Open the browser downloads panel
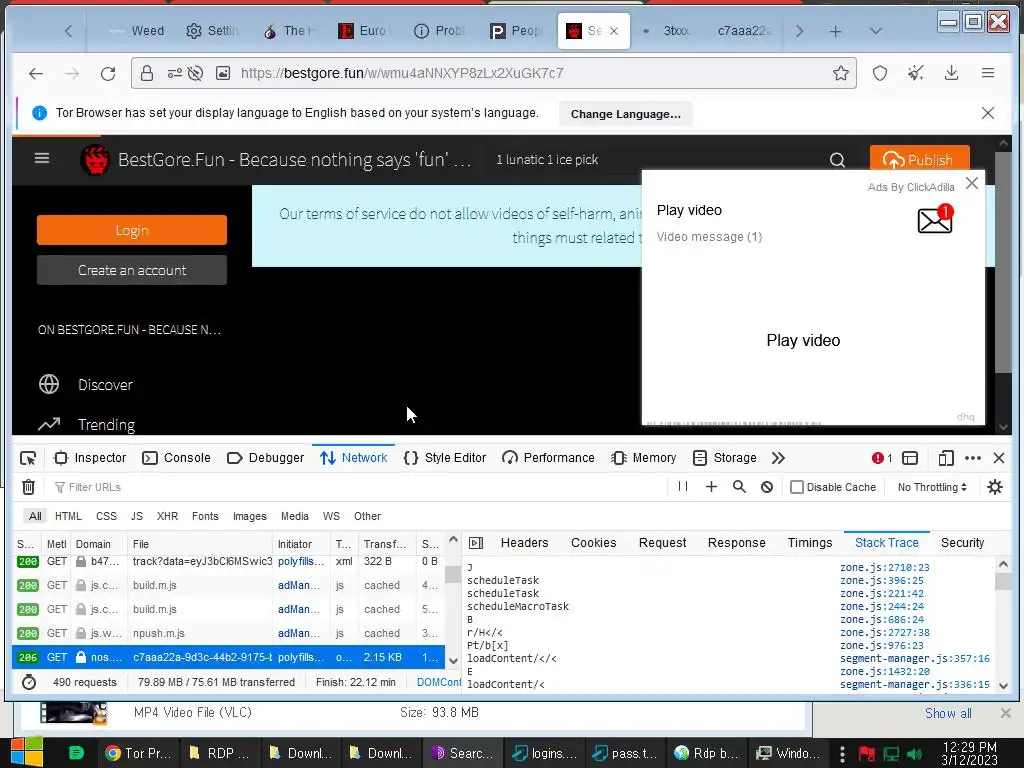 952,73
